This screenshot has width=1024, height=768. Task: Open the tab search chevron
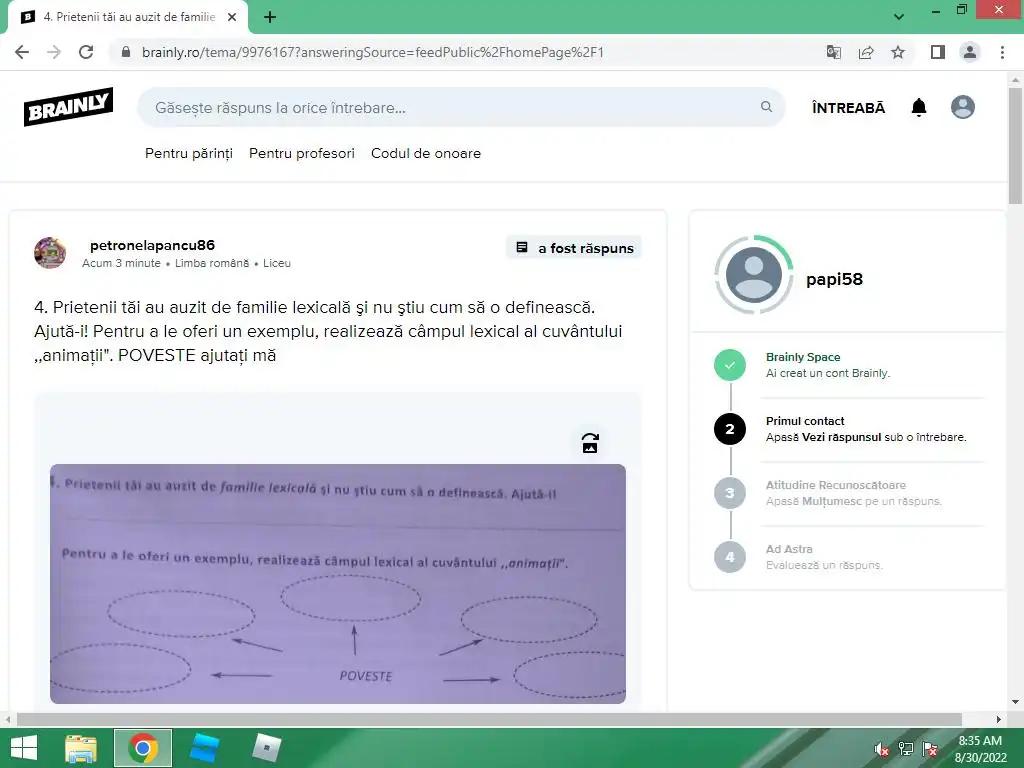click(x=899, y=17)
